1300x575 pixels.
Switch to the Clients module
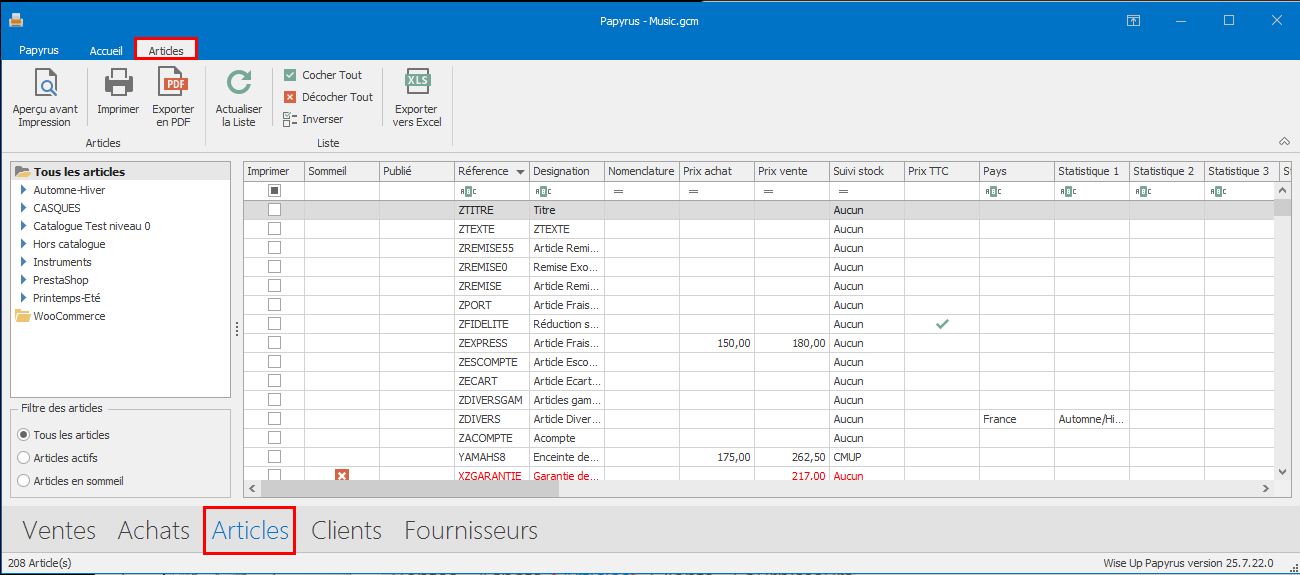pyautogui.click(x=346, y=531)
